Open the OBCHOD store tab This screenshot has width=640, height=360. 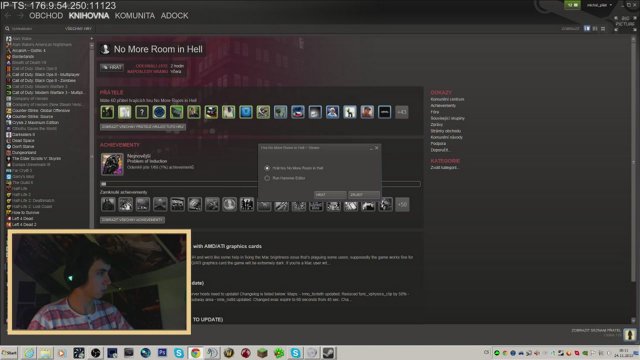pos(46,16)
